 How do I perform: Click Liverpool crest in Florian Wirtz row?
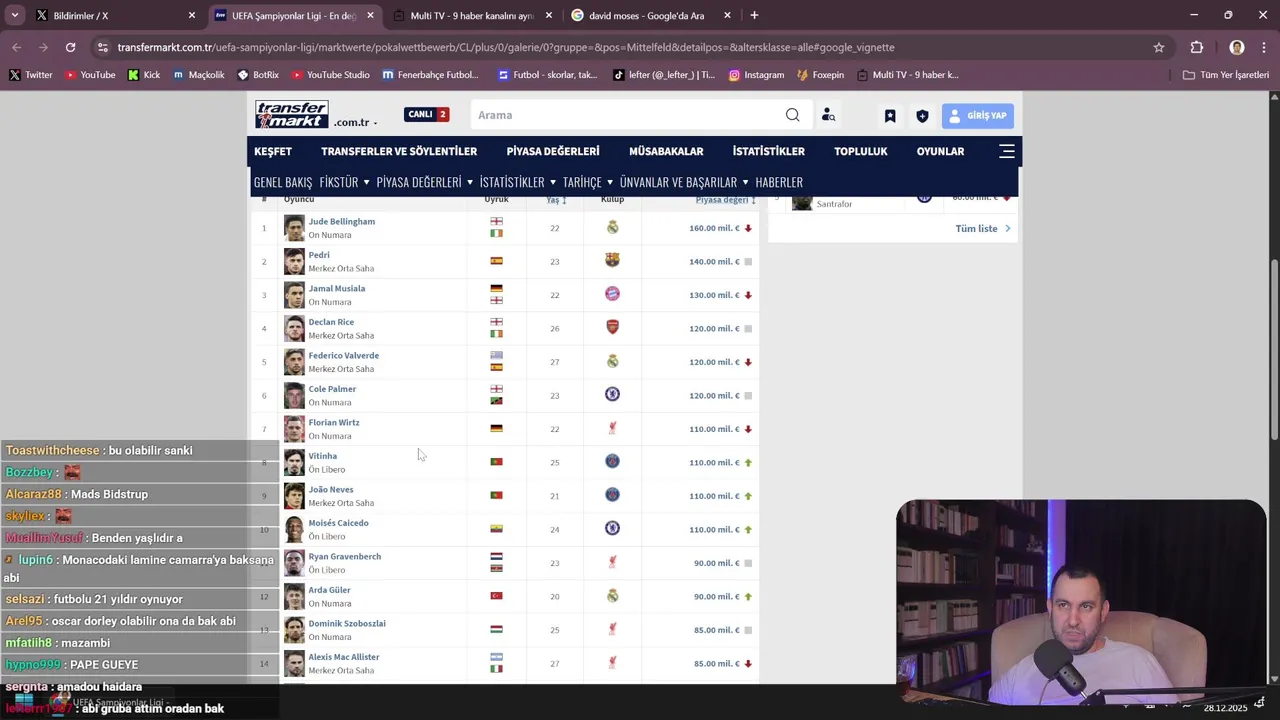click(x=612, y=428)
